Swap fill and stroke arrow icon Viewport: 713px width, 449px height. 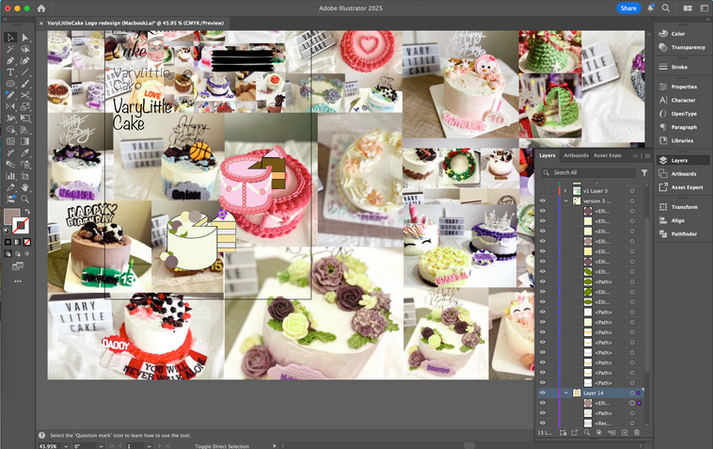tap(27, 212)
